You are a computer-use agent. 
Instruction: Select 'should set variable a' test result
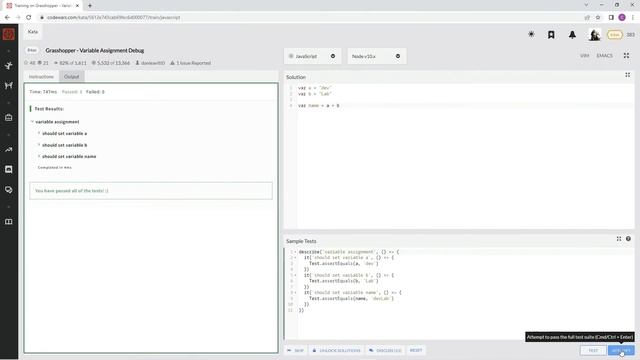pyautogui.click(x=64, y=133)
